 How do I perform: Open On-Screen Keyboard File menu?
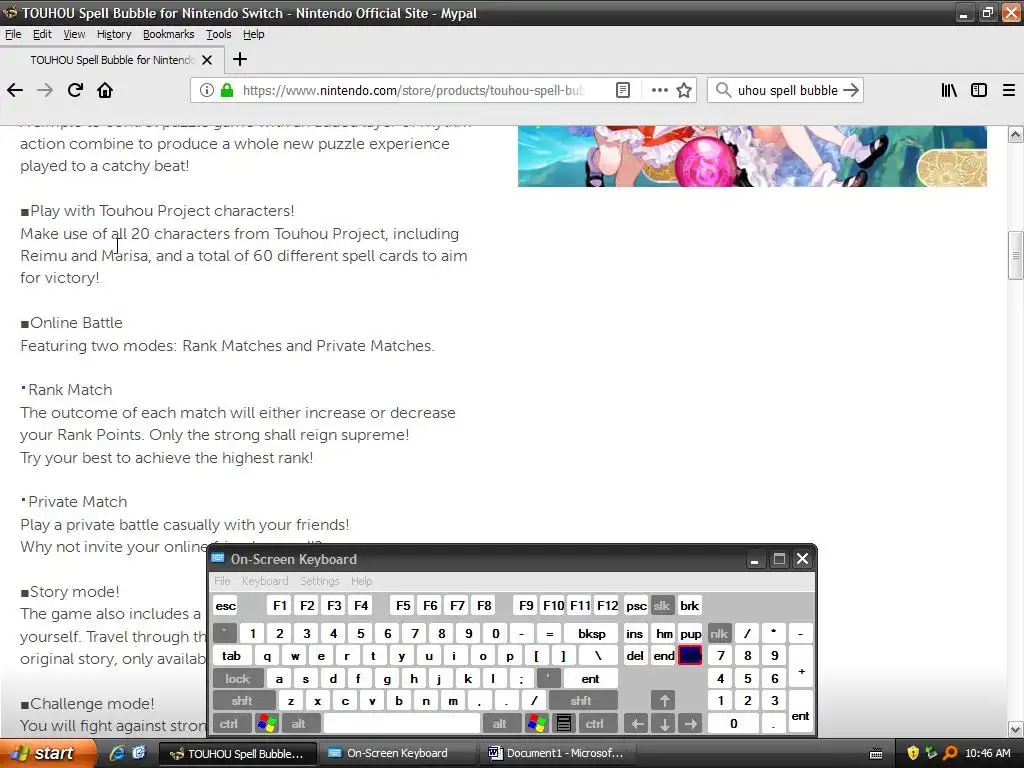click(222, 581)
